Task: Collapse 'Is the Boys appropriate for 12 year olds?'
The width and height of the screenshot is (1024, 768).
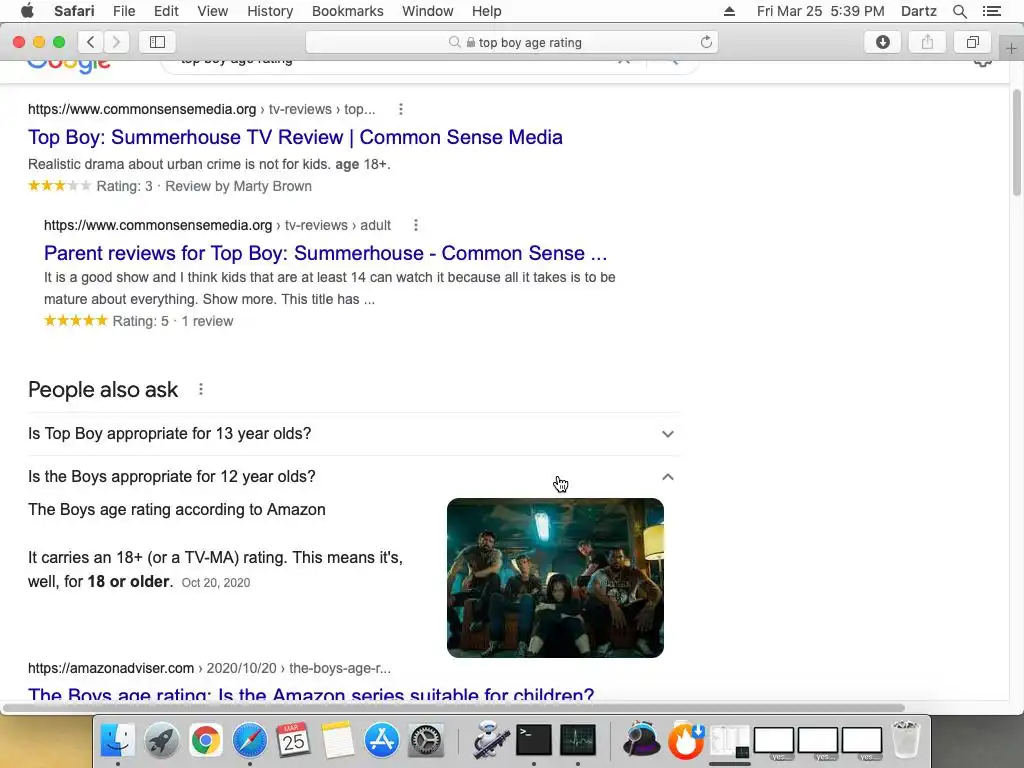Action: click(x=354, y=477)
